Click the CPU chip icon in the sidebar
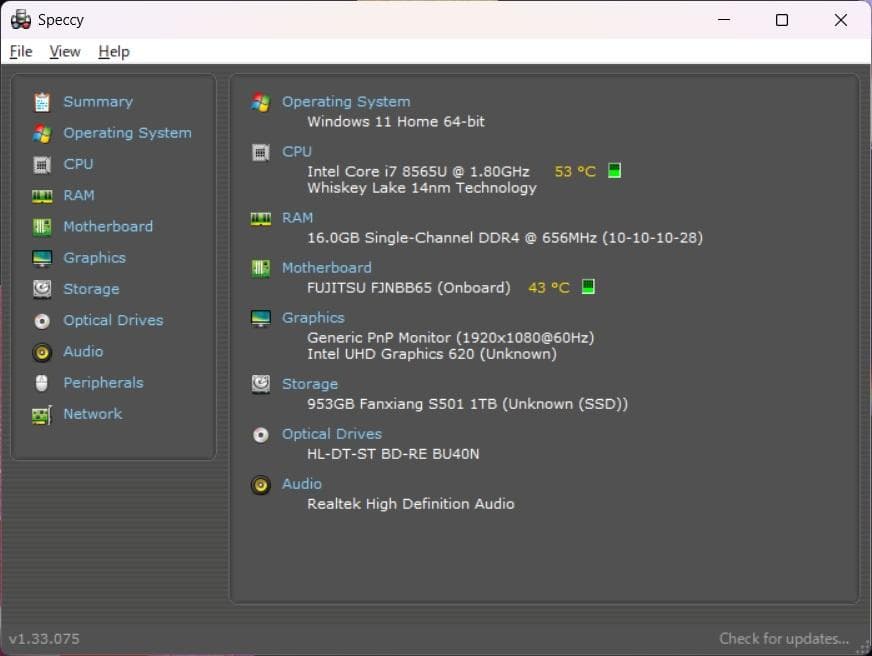This screenshot has width=872, height=656. click(40, 164)
